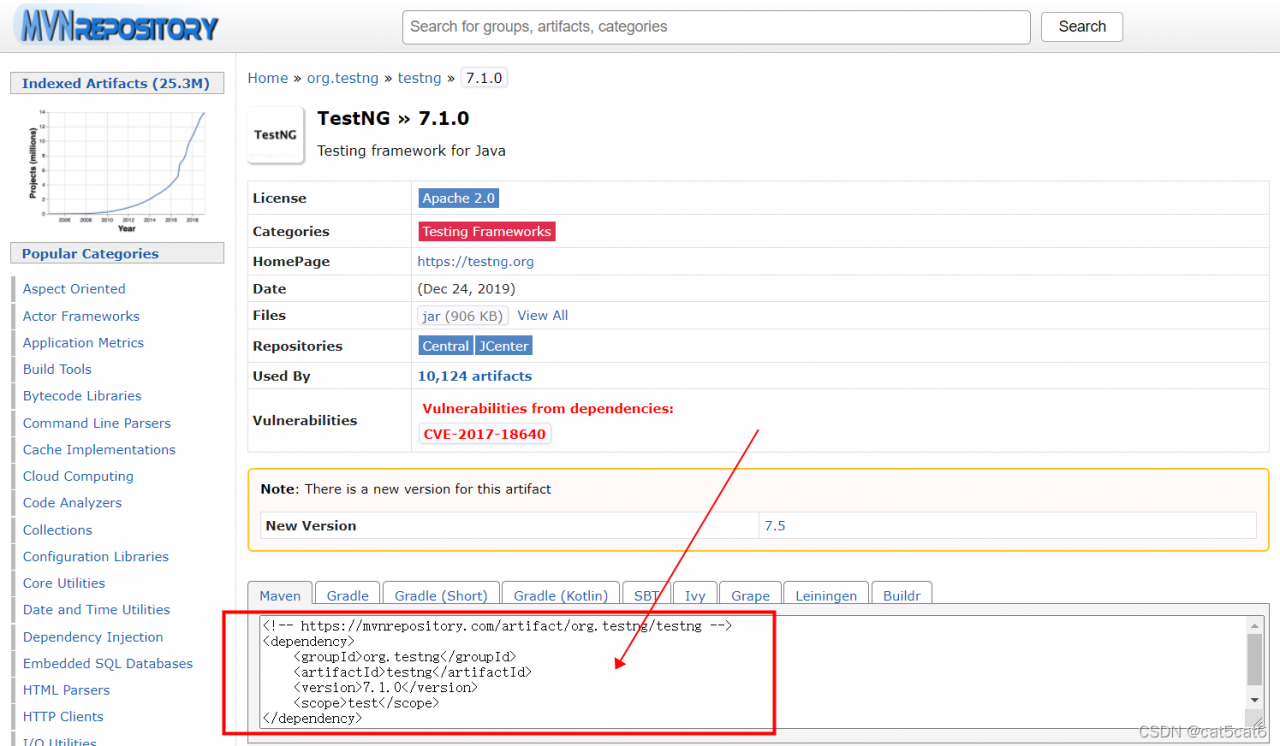Click the TestNG artifact logo thumbnail
This screenshot has width=1280, height=746.
[x=276, y=135]
